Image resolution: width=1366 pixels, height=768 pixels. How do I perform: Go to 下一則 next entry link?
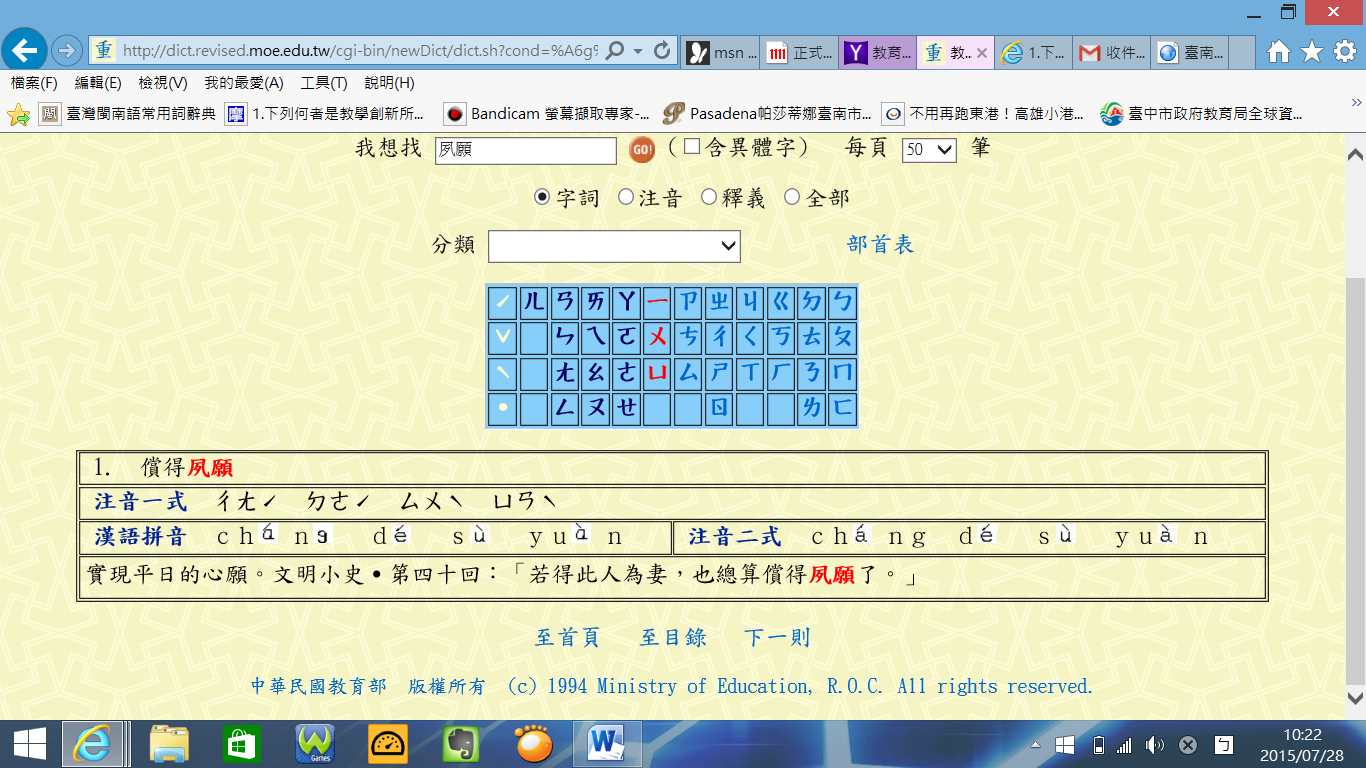tap(777, 638)
